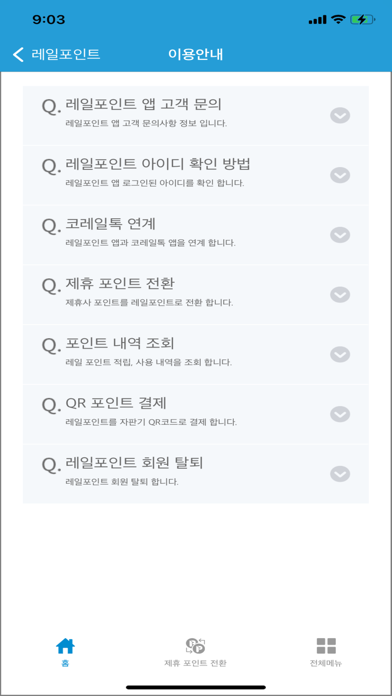Open the 홈 house icon

tap(65, 646)
